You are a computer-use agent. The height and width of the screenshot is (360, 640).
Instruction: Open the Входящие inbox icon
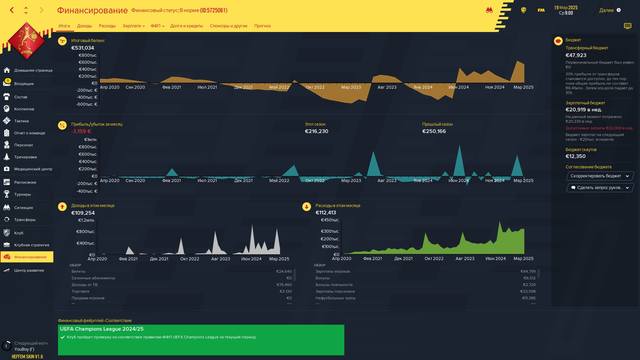click(7, 83)
